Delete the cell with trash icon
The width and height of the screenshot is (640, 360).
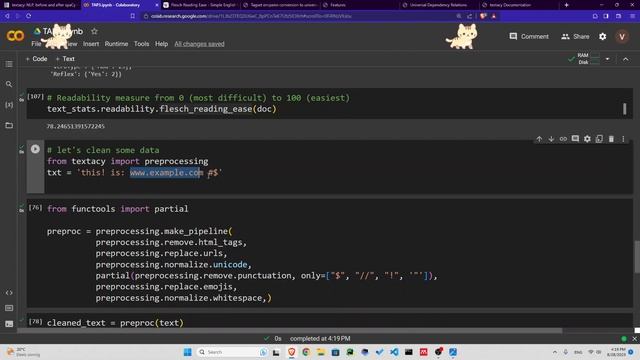[x=611, y=139]
